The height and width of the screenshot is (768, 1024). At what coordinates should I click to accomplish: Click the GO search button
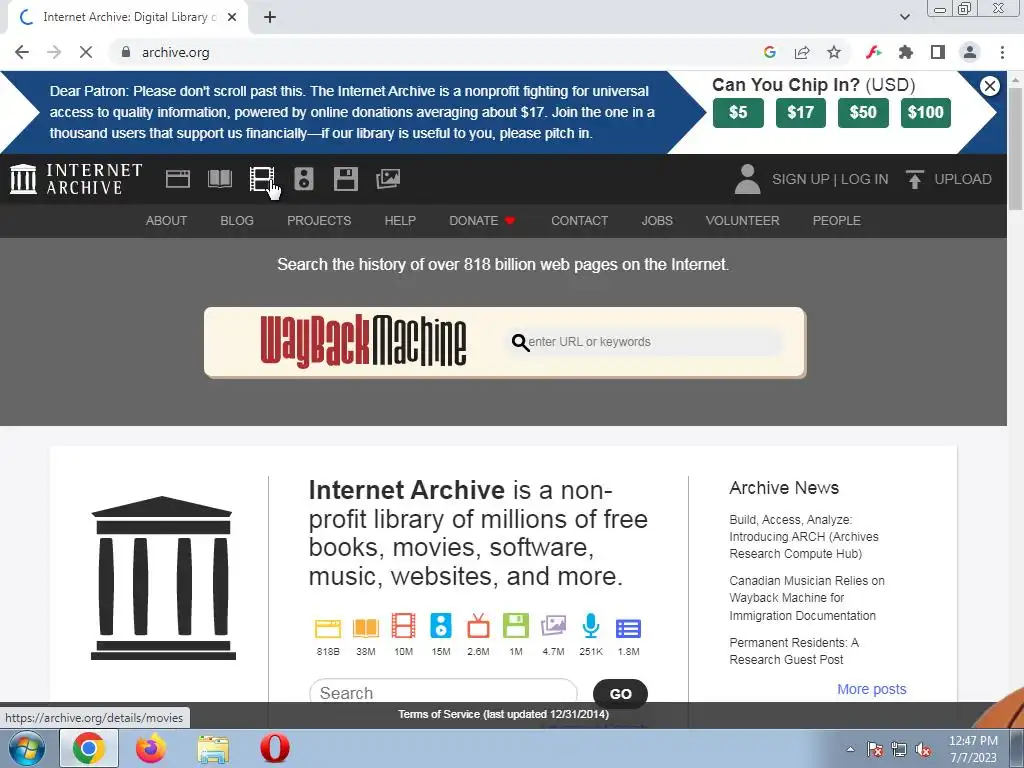pyautogui.click(x=620, y=694)
